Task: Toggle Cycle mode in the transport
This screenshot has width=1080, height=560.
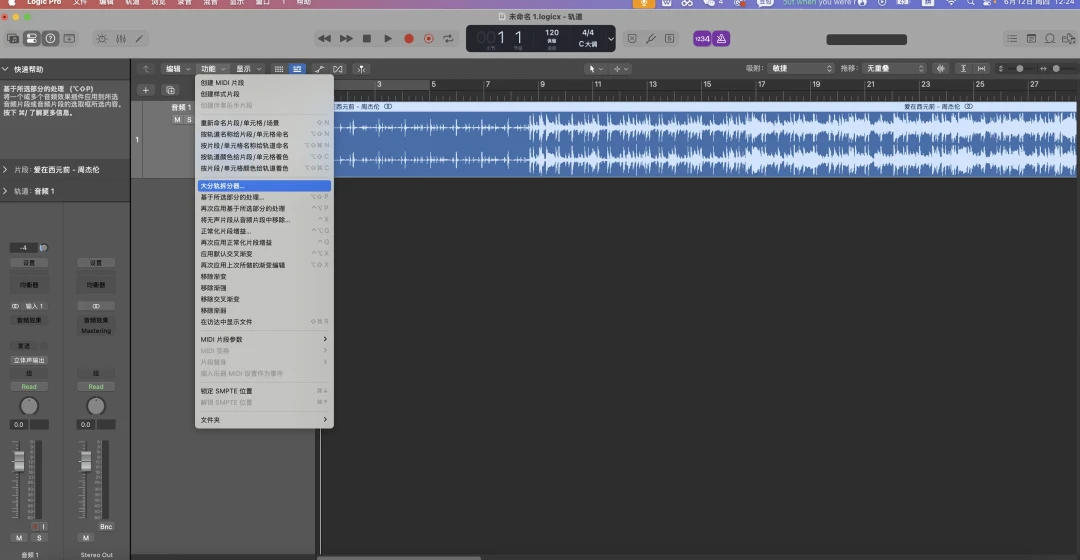Action: click(x=448, y=39)
